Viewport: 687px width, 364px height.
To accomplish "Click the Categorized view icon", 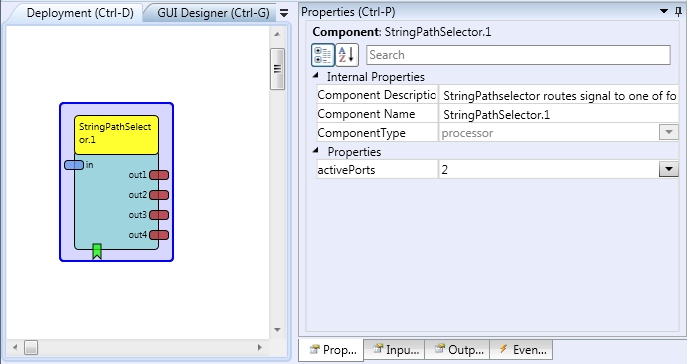I will [323, 55].
